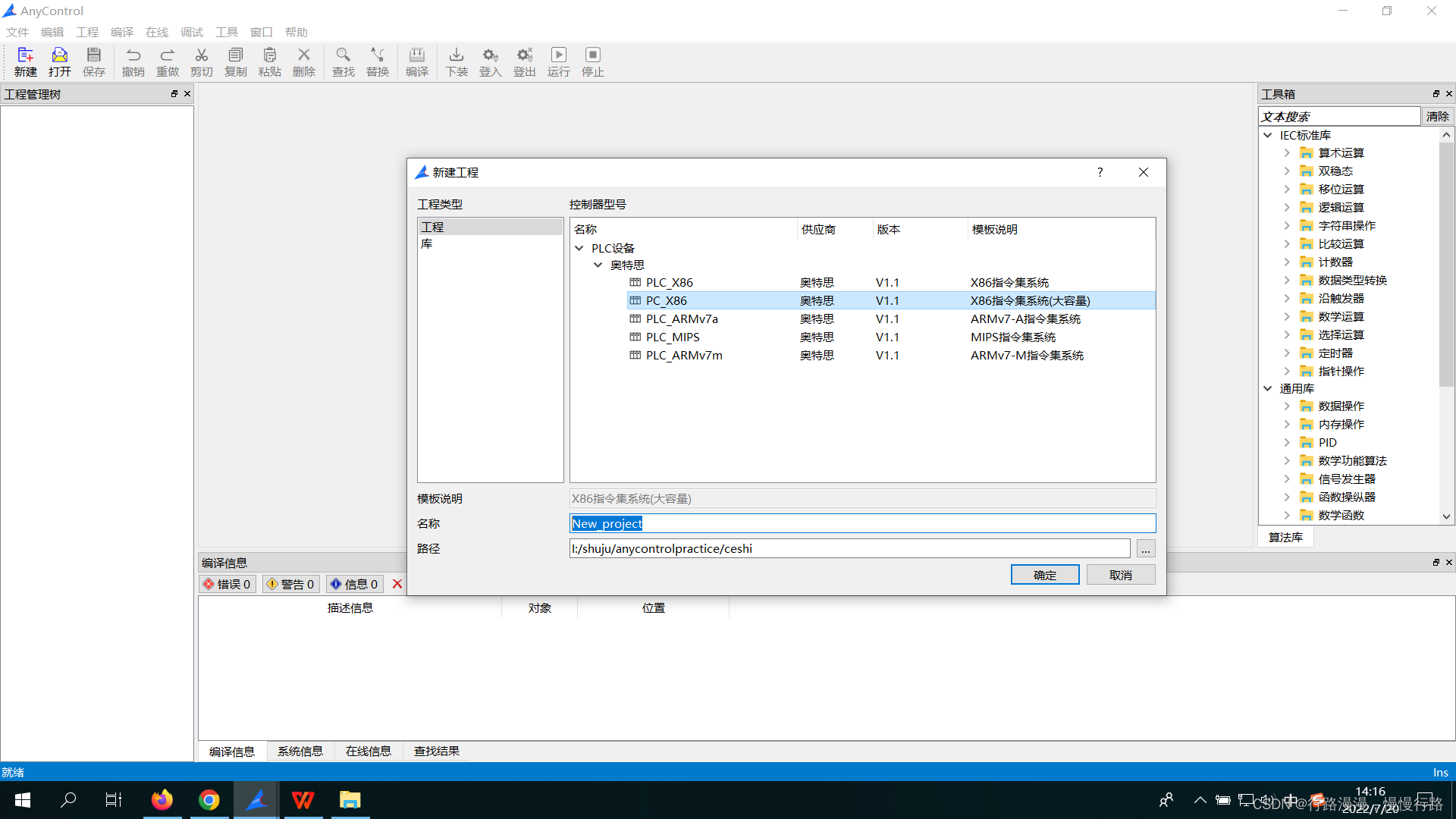Clear toolbox search using 清除 button
1456x819 pixels.
click(1437, 116)
